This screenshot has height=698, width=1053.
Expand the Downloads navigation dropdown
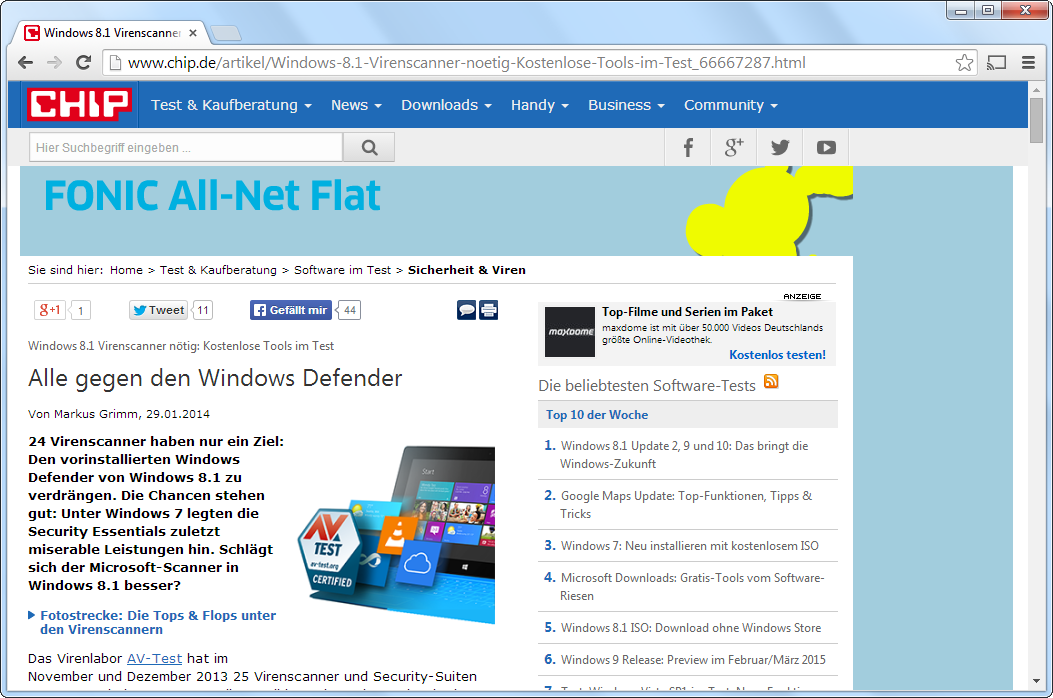pyautogui.click(x=446, y=105)
